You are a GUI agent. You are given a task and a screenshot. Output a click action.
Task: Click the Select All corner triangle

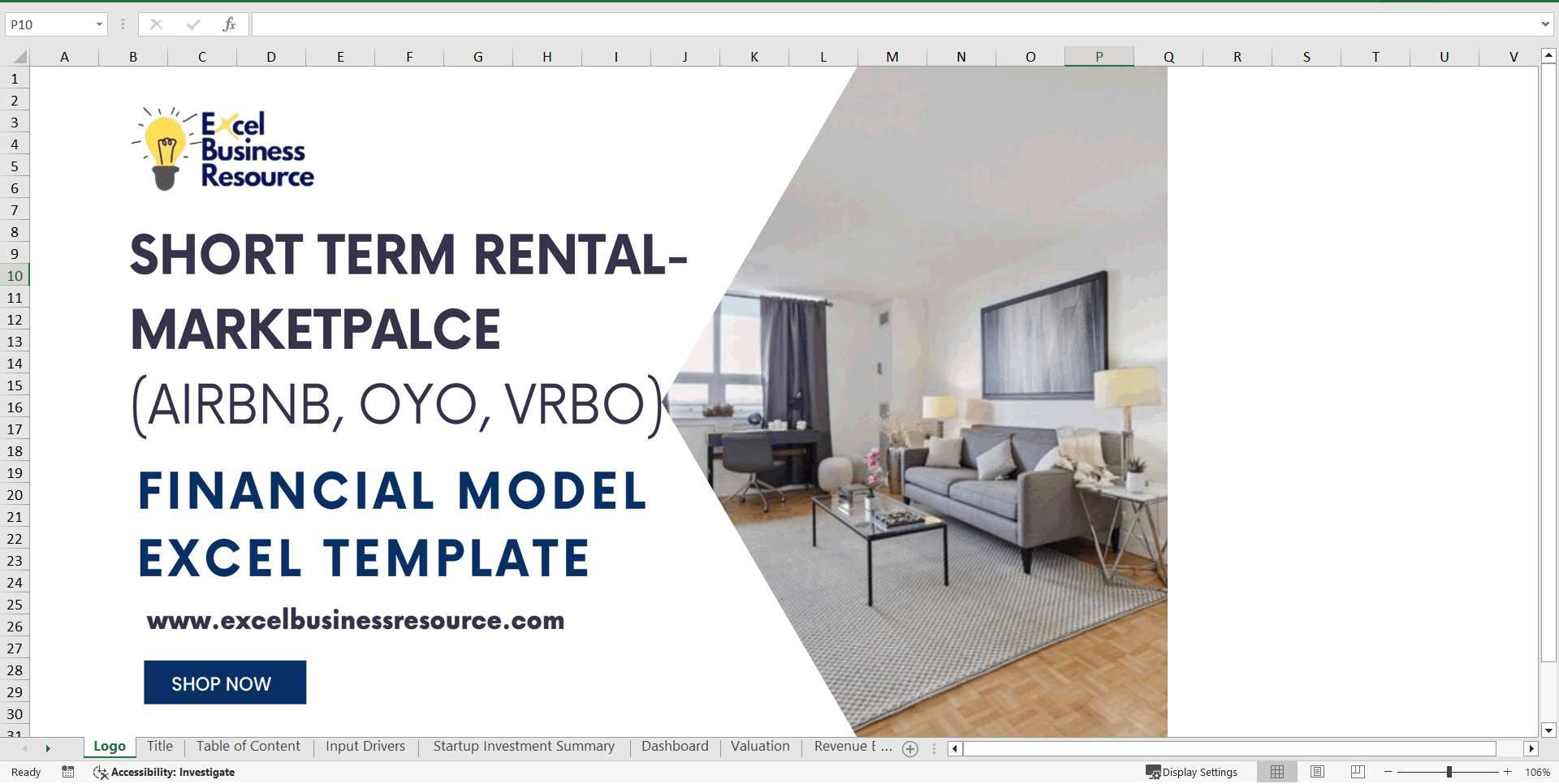(19, 57)
